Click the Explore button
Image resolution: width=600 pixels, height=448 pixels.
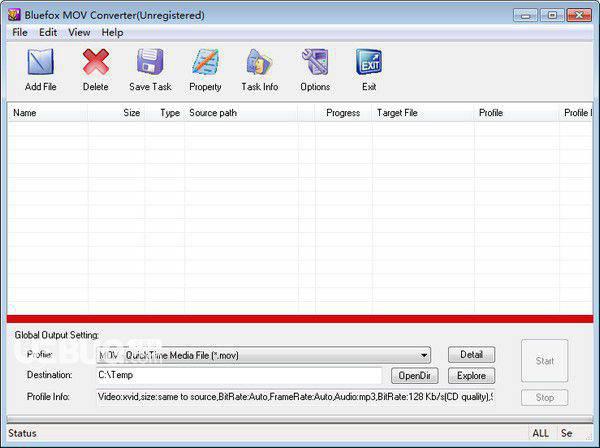pos(471,376)
